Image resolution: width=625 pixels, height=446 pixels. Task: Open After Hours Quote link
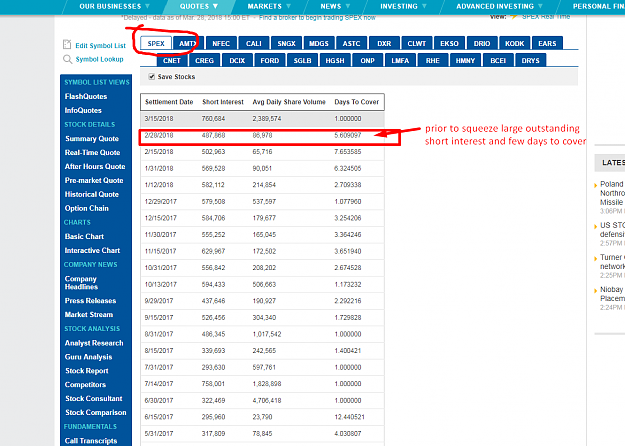(95, 167)
